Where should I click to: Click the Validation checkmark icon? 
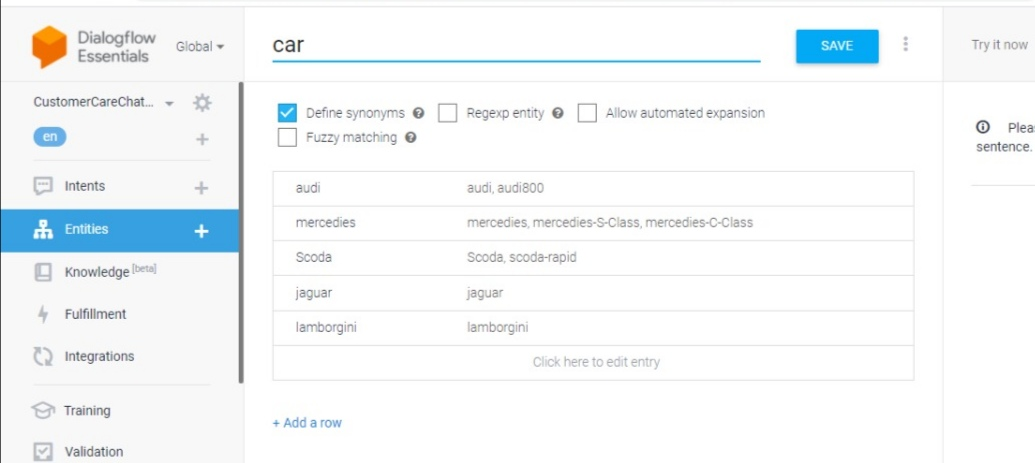[x=43, y=452]
